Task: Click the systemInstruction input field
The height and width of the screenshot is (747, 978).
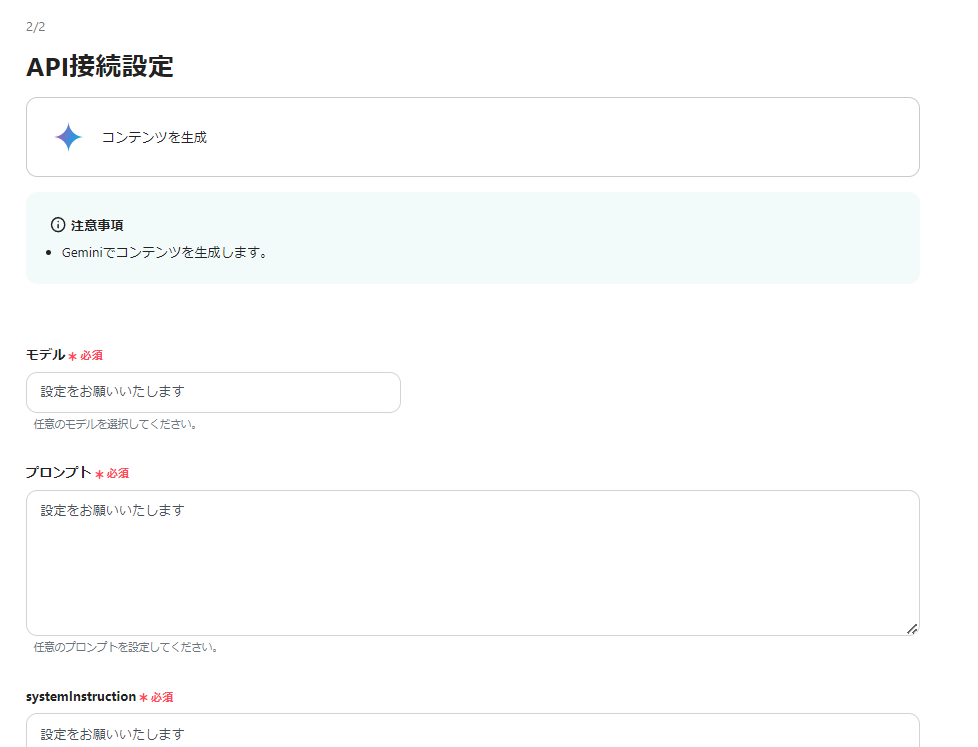Action: [471, 733]
